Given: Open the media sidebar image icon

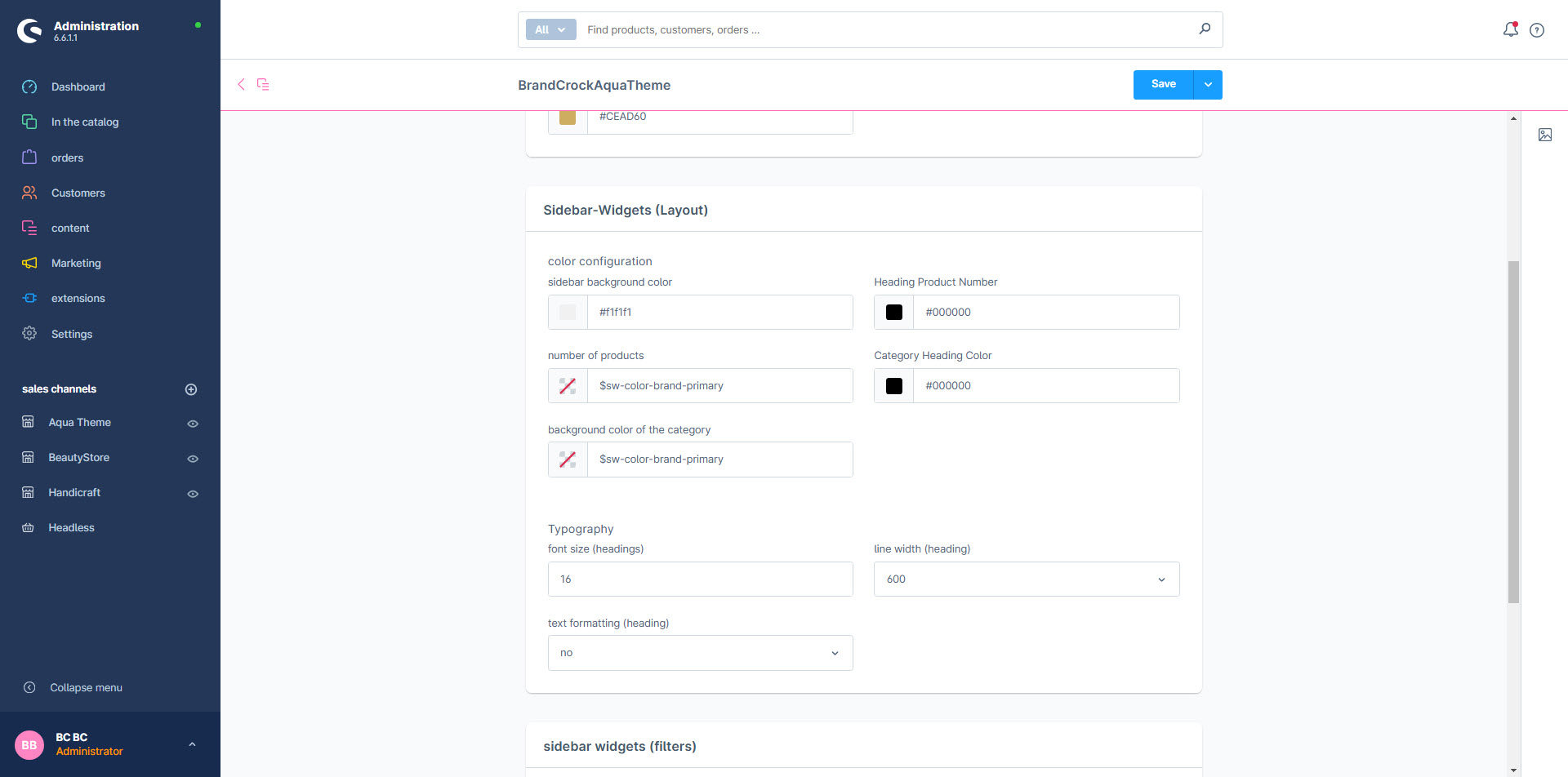Looking at the screenshot, I should [1544, 135].
